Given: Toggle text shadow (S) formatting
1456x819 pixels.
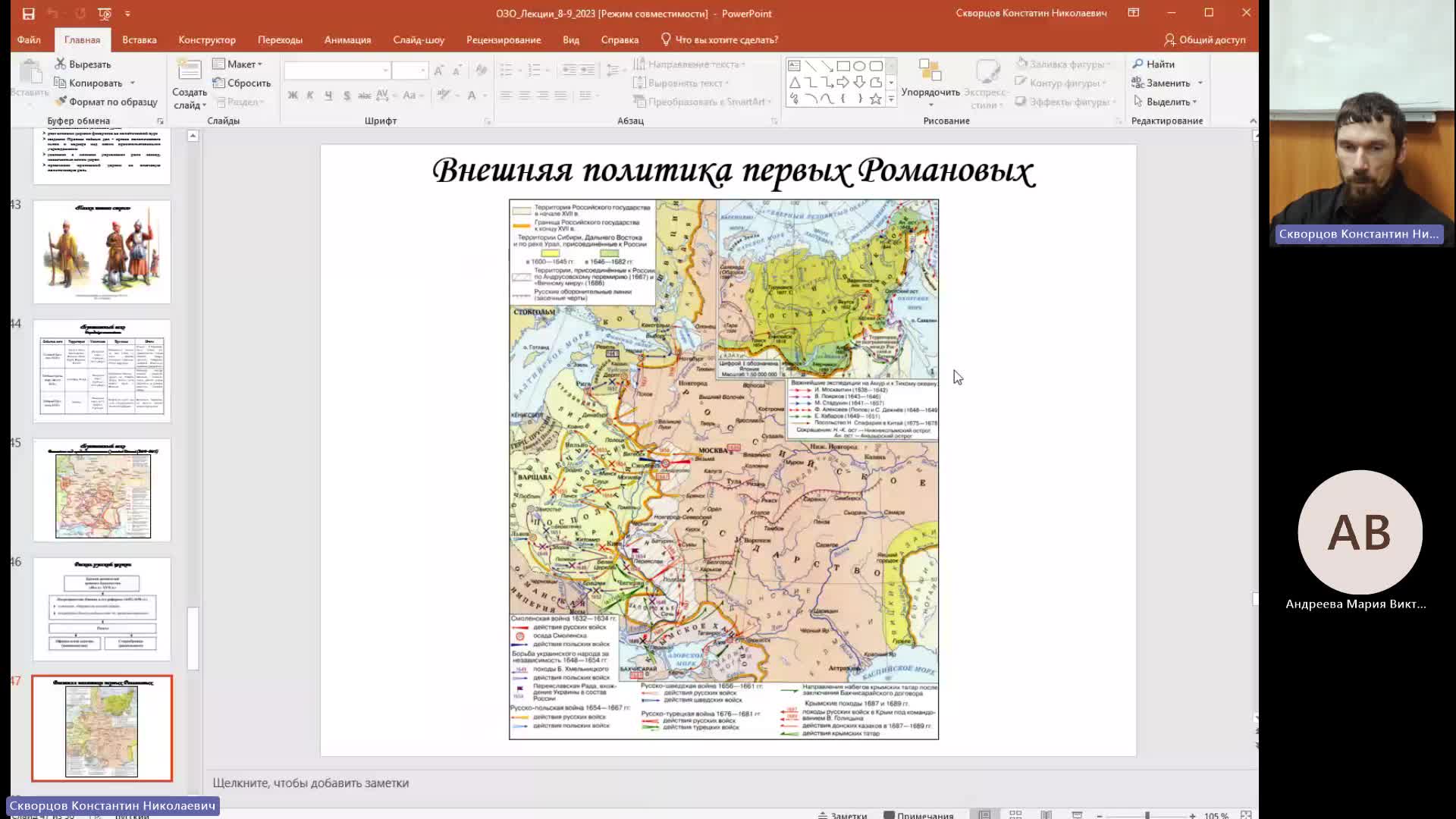Looking at the screenshot, I should click(x=347, y=96).
